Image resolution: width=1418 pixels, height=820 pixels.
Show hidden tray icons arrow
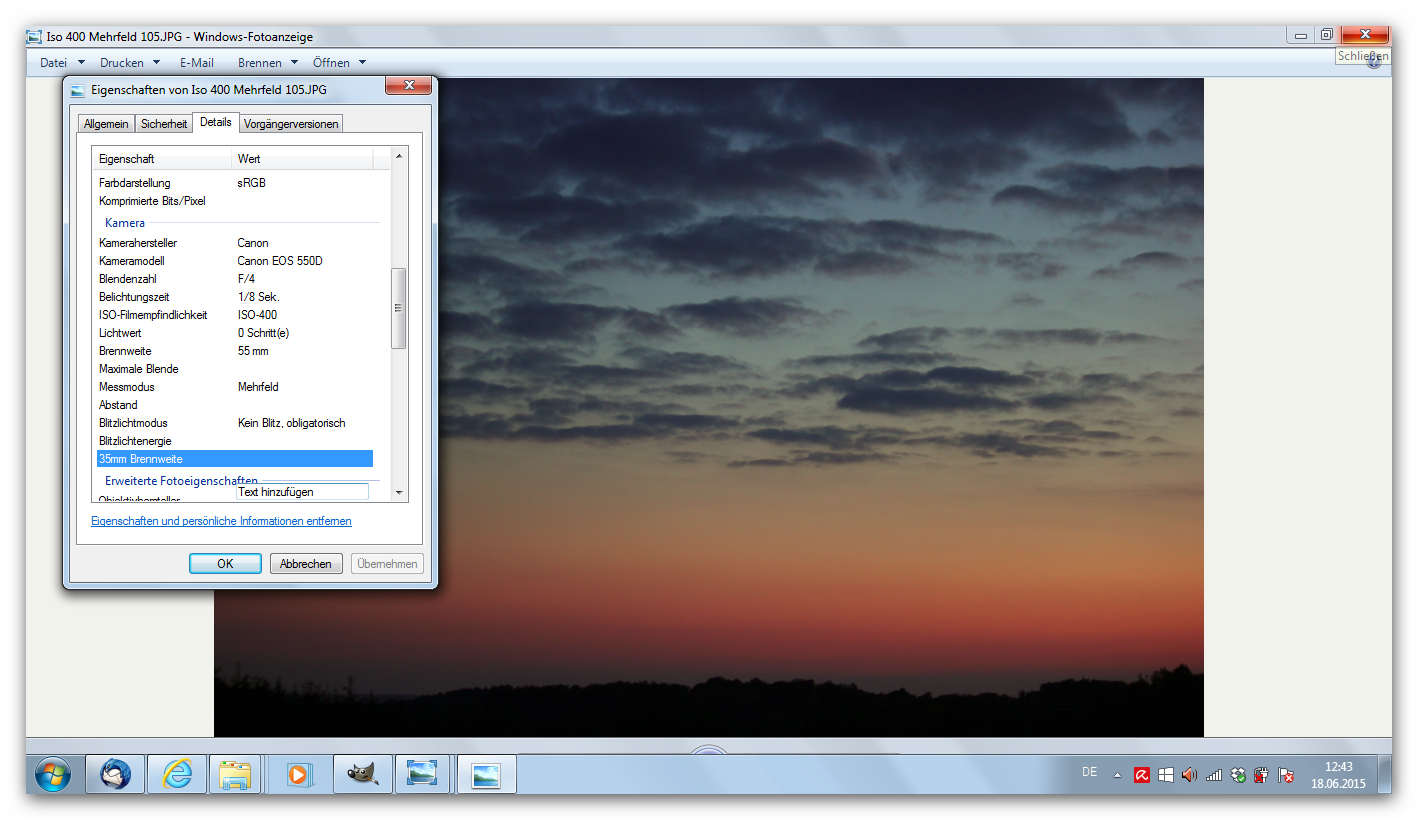pyautogui.click(x=1117, y=776)
